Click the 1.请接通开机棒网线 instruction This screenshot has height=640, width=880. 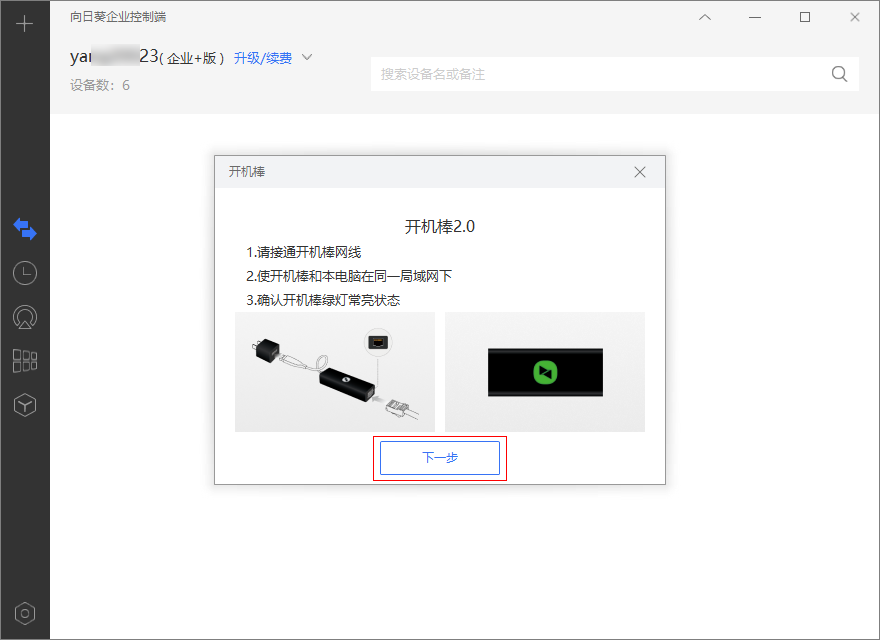(x=304, y=253)
